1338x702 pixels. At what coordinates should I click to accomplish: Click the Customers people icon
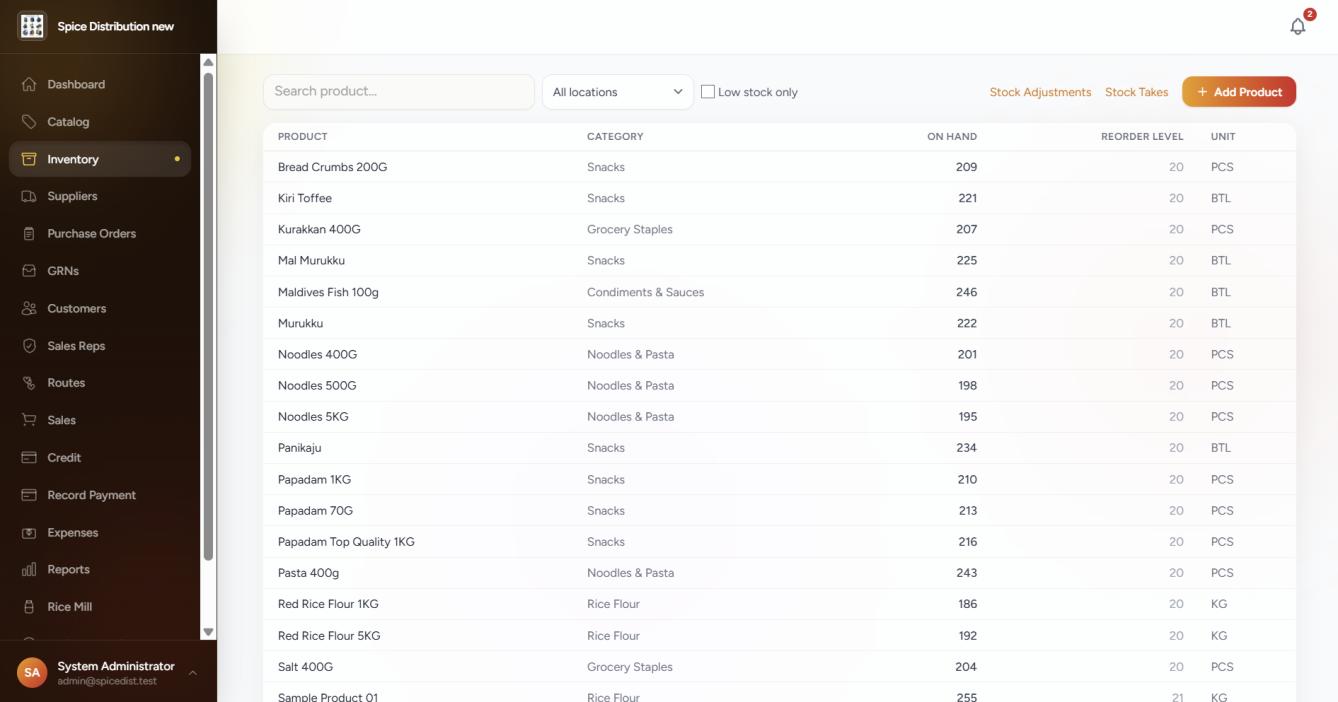coord(29,309)
